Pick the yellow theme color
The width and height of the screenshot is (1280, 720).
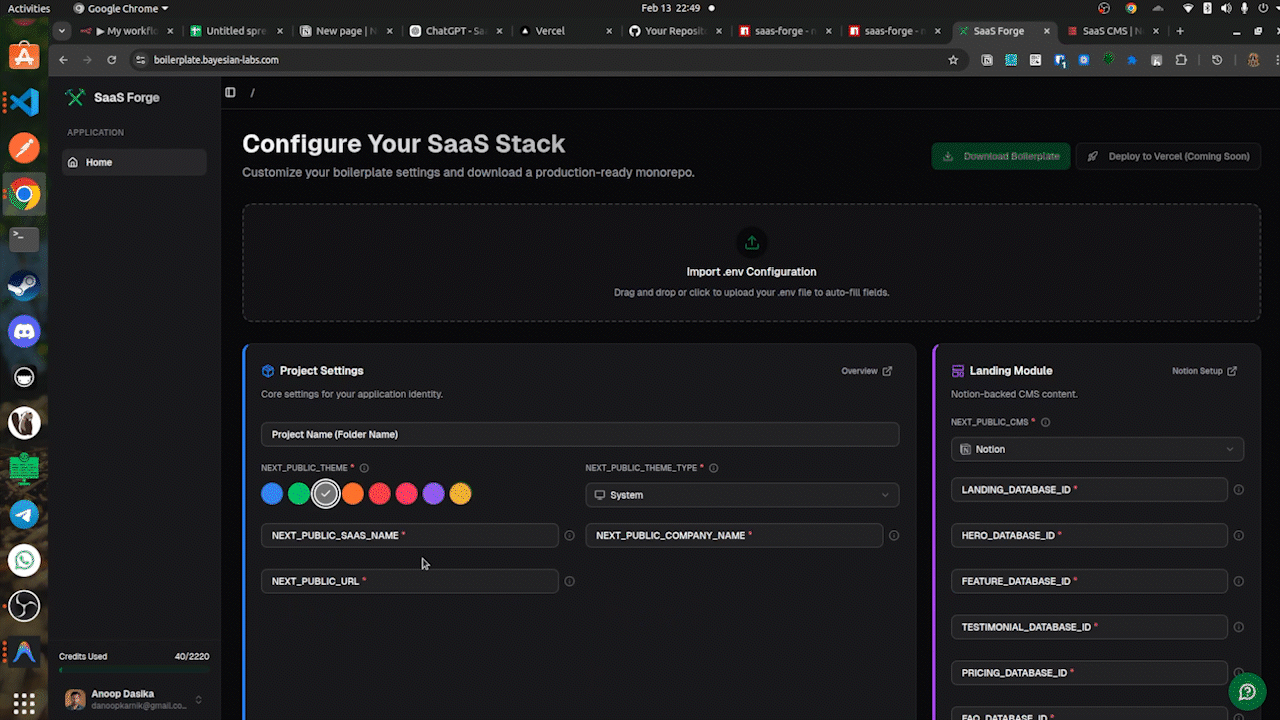460,494
